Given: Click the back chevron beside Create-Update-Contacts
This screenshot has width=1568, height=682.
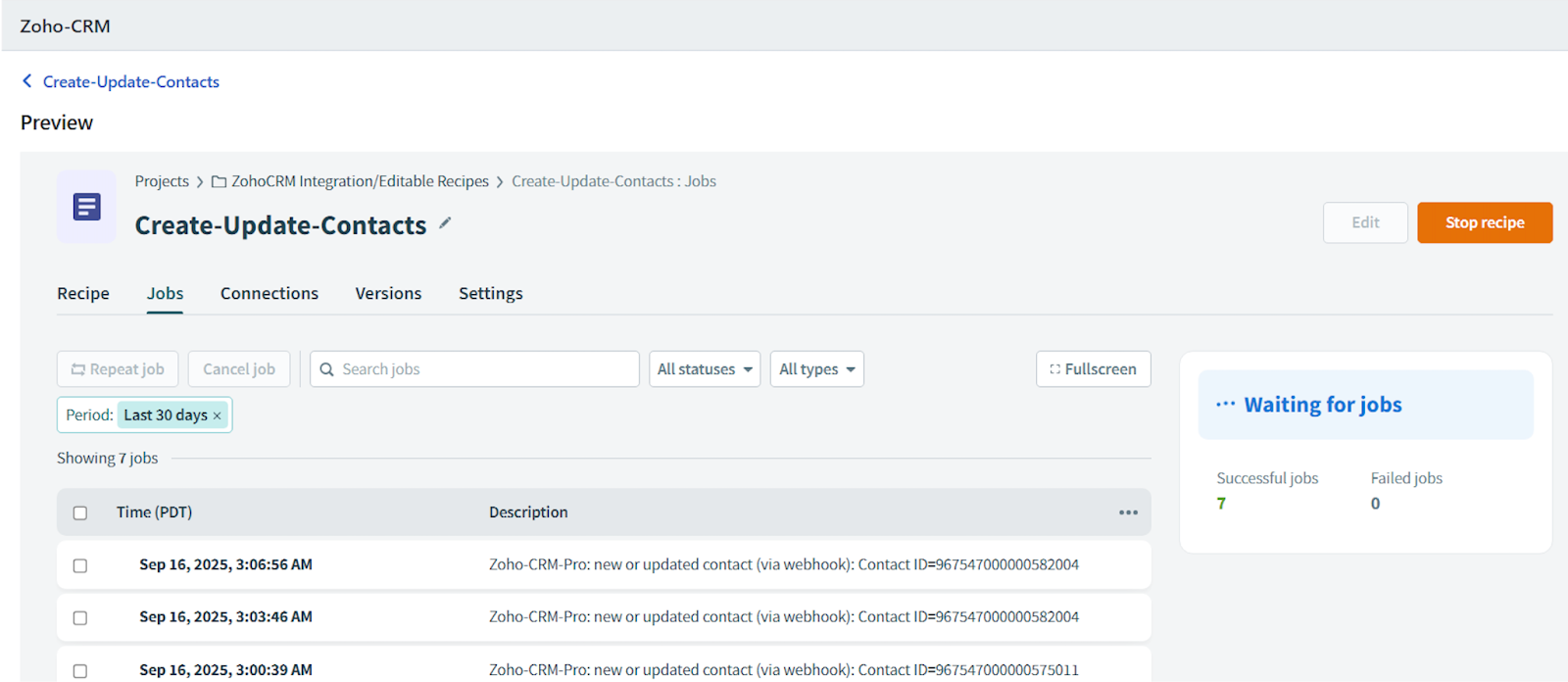Looking at the screenshot, I should (27, 81).
